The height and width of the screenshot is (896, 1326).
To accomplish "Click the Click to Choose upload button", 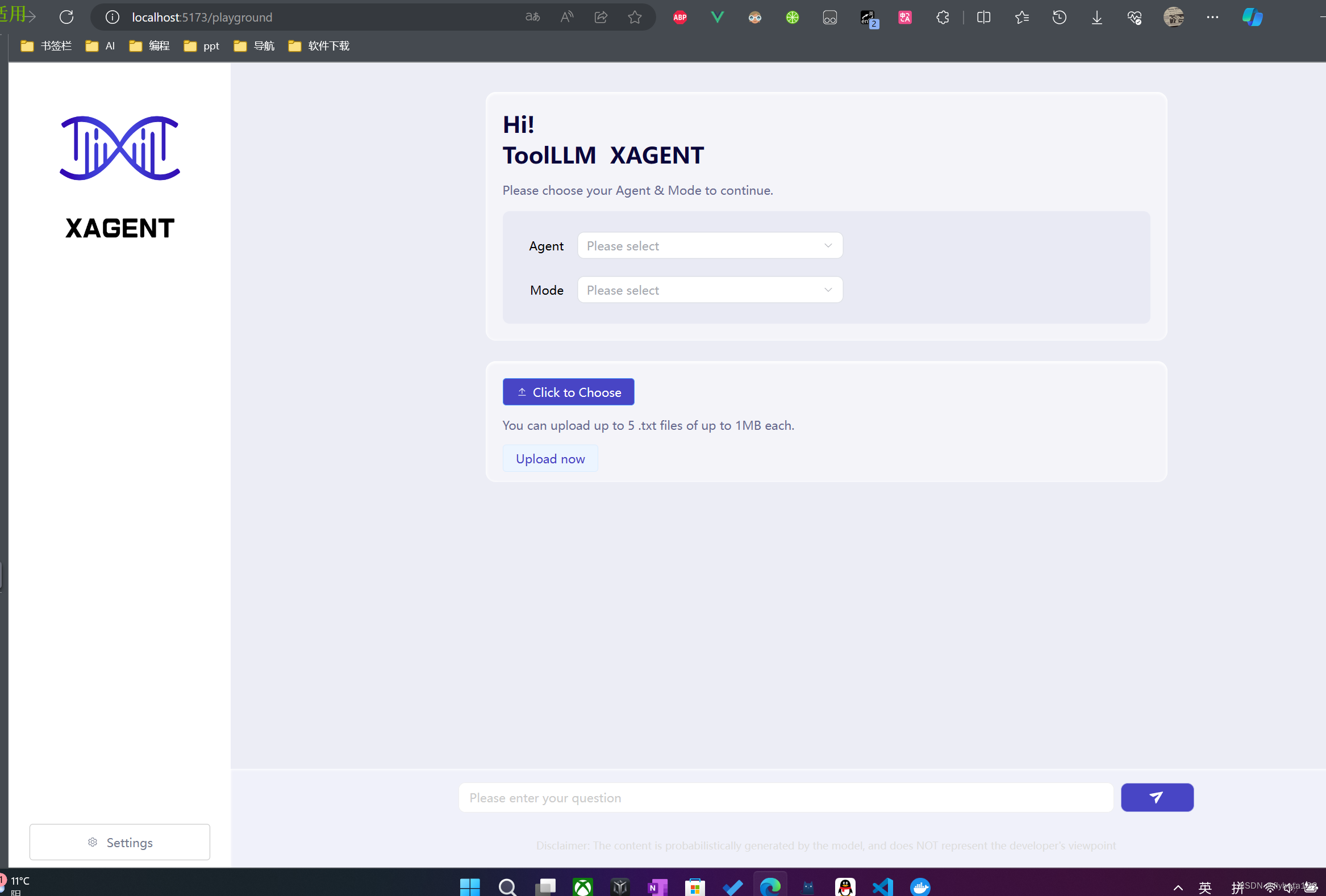I will (x=568, y=392).
